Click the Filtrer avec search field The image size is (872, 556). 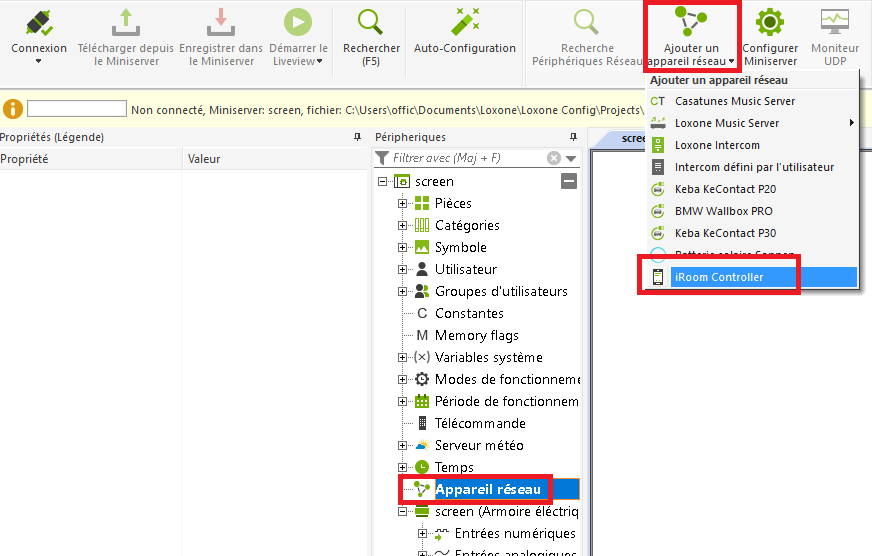pyautogui.click(x=465, y=158)
